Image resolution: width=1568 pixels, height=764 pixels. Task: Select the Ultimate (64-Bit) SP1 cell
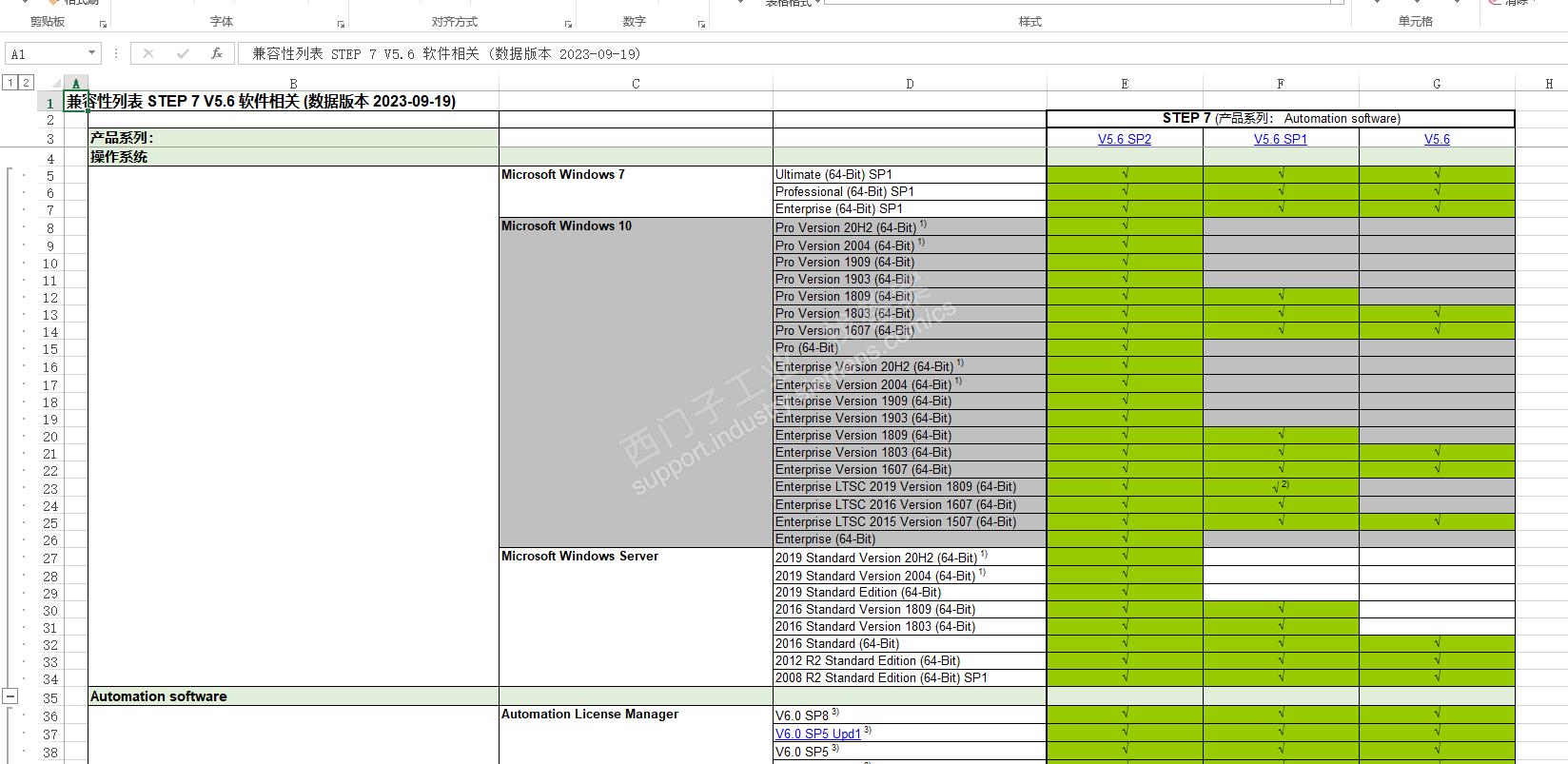[910, 174]
